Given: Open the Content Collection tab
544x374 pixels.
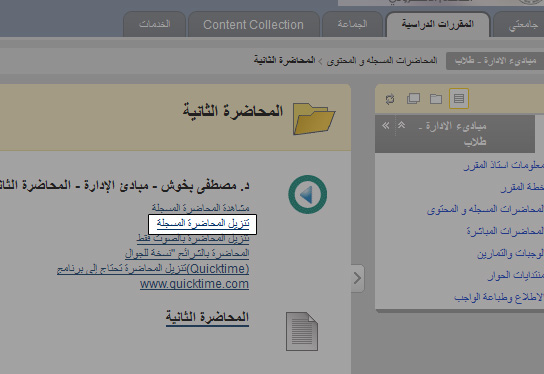Looking at the screenshot, I should pos(253,24).
